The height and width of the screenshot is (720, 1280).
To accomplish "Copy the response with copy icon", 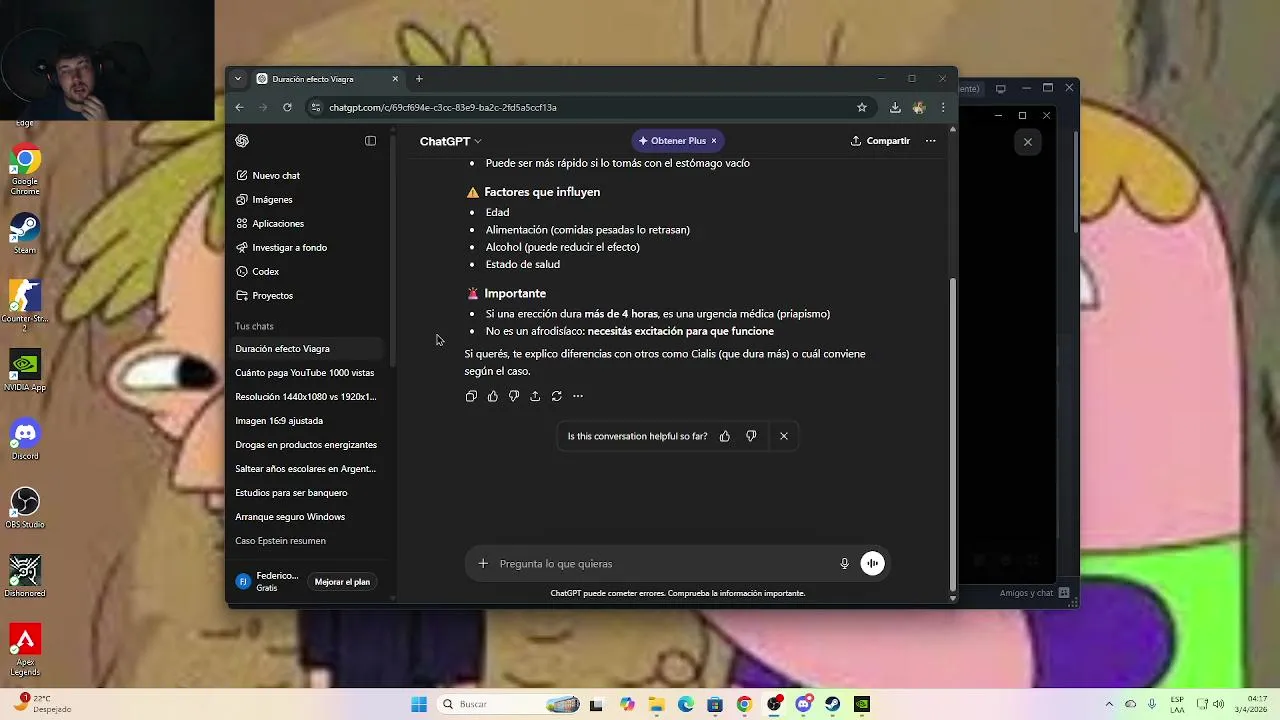I will (x=471, y=396).
